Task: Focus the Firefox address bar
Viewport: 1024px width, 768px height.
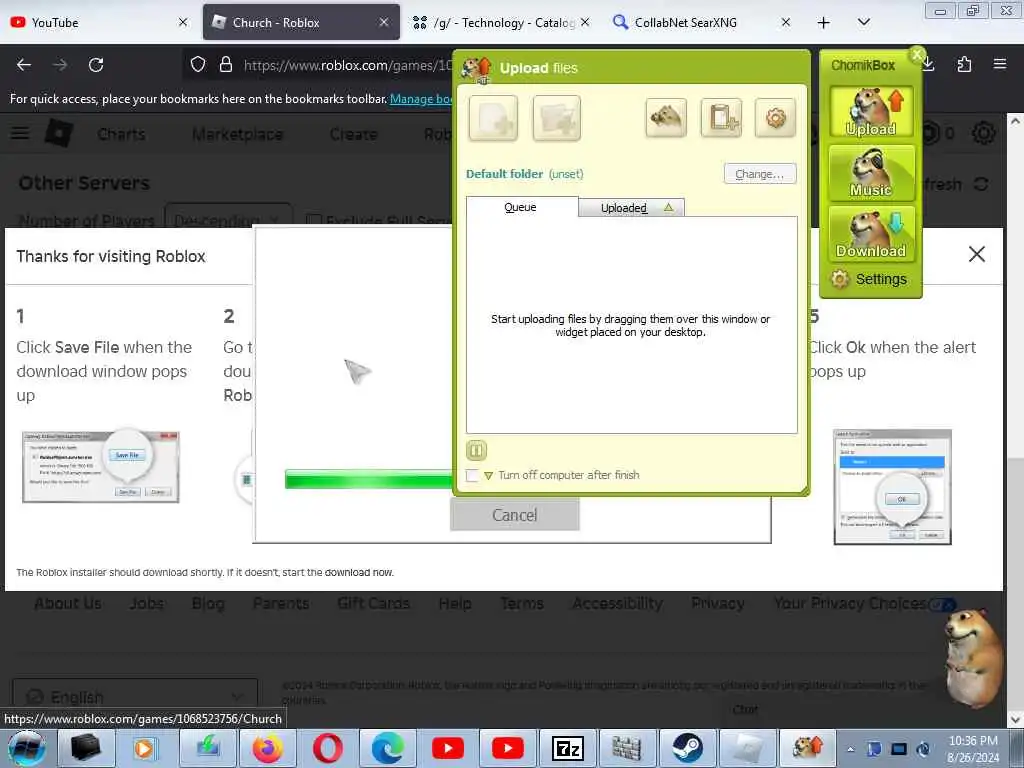Action: coord(347,65)
